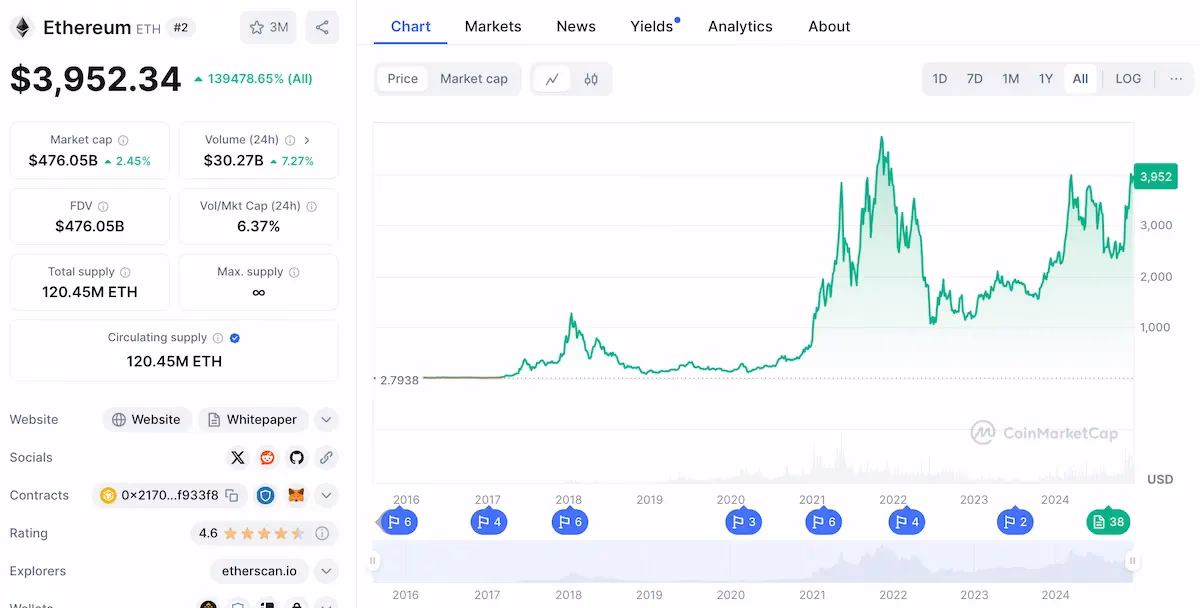Switch to candlestick chart view

[x=590, y=78]
